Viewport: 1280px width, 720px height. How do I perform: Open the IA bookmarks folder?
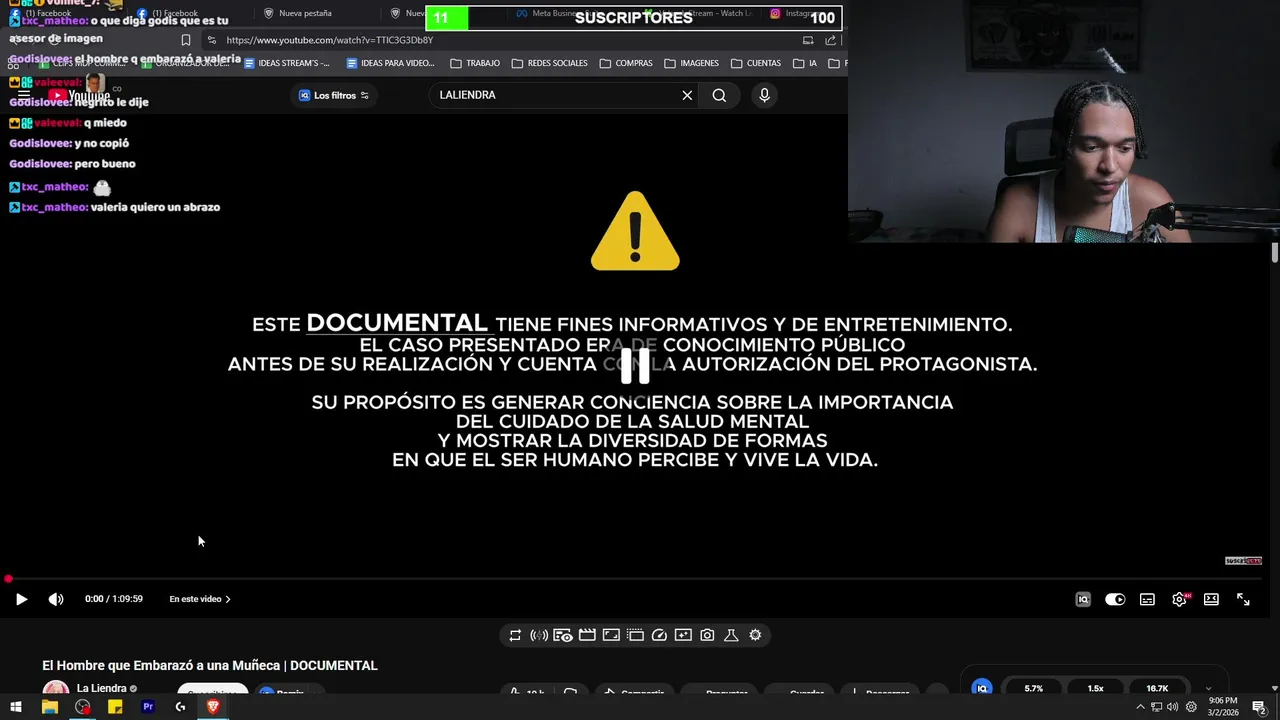(x=805, y=63)
